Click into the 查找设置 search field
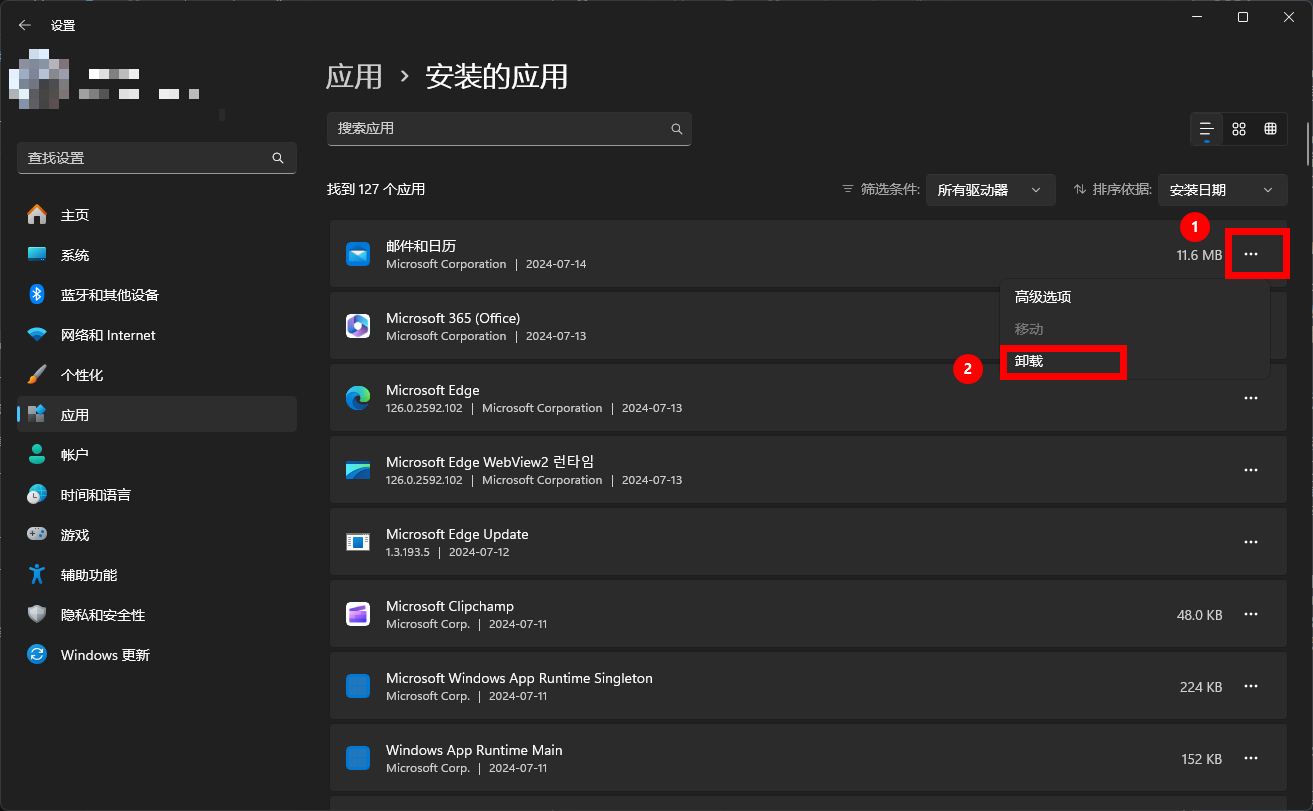Viewport: 1313px width, 811px height. coord(145,158)
